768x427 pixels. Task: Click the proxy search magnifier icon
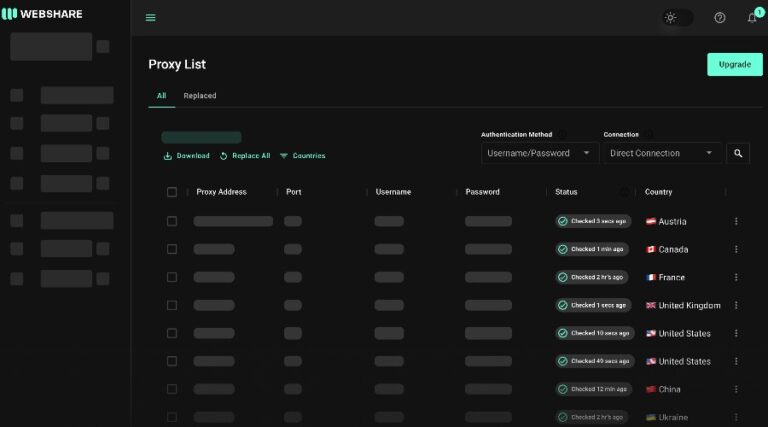738,153
